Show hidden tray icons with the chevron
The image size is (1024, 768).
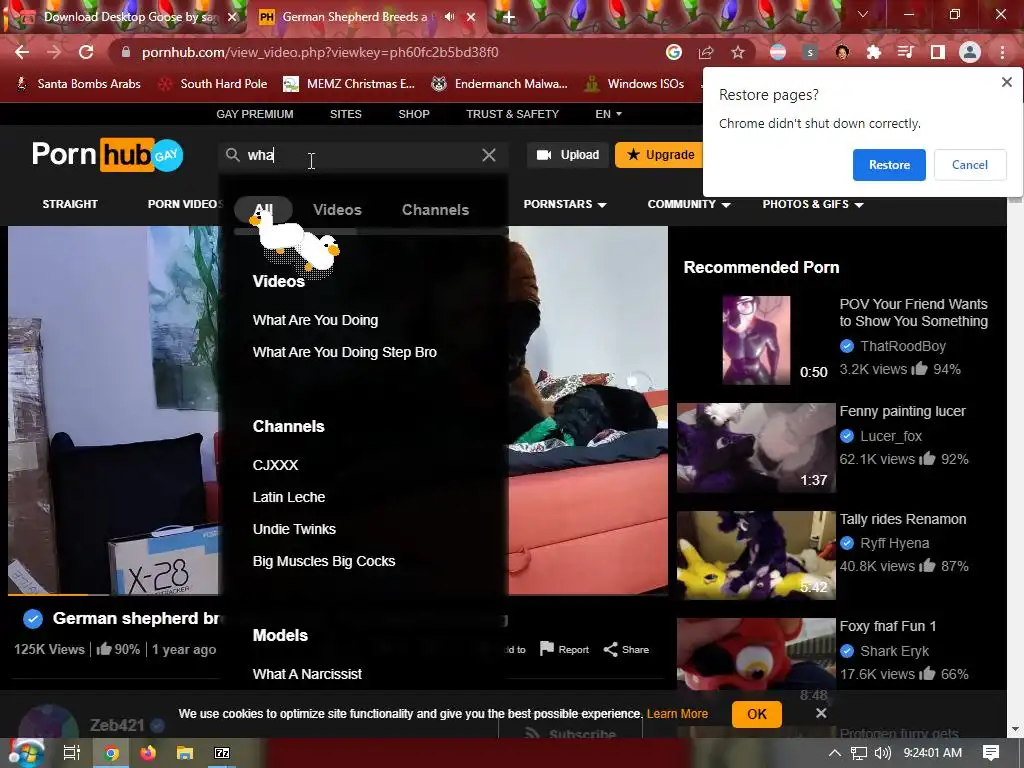click(x=835, y=753)
